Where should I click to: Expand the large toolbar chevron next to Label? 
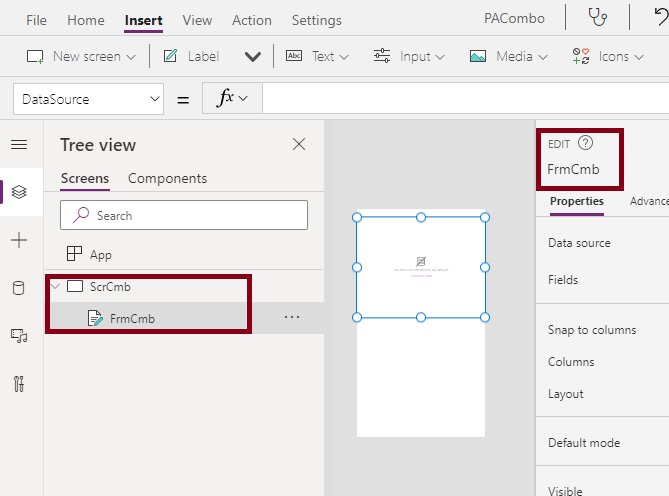coord(253,57)
